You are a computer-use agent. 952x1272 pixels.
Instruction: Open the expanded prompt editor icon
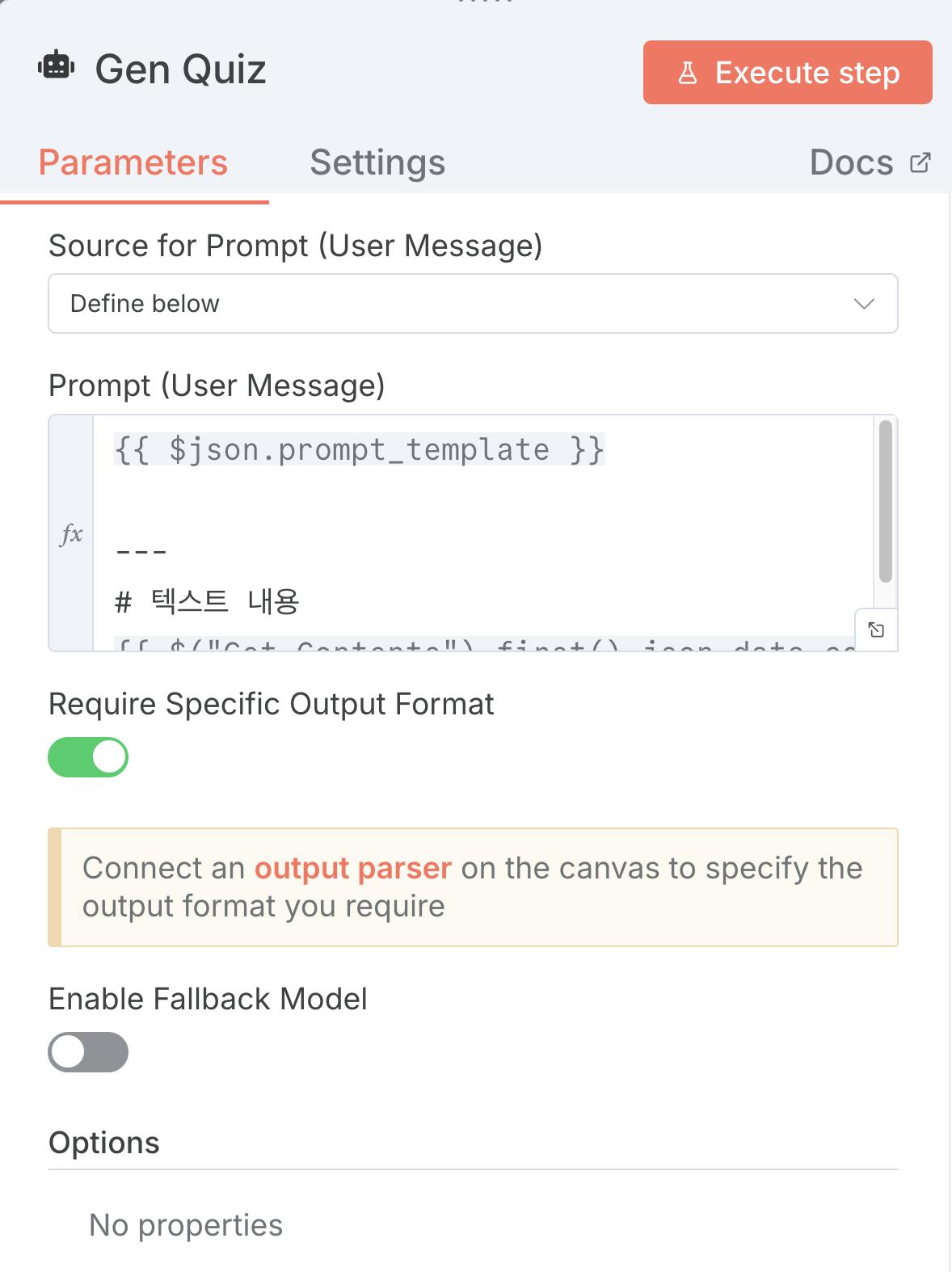click(x=876, y=630)
